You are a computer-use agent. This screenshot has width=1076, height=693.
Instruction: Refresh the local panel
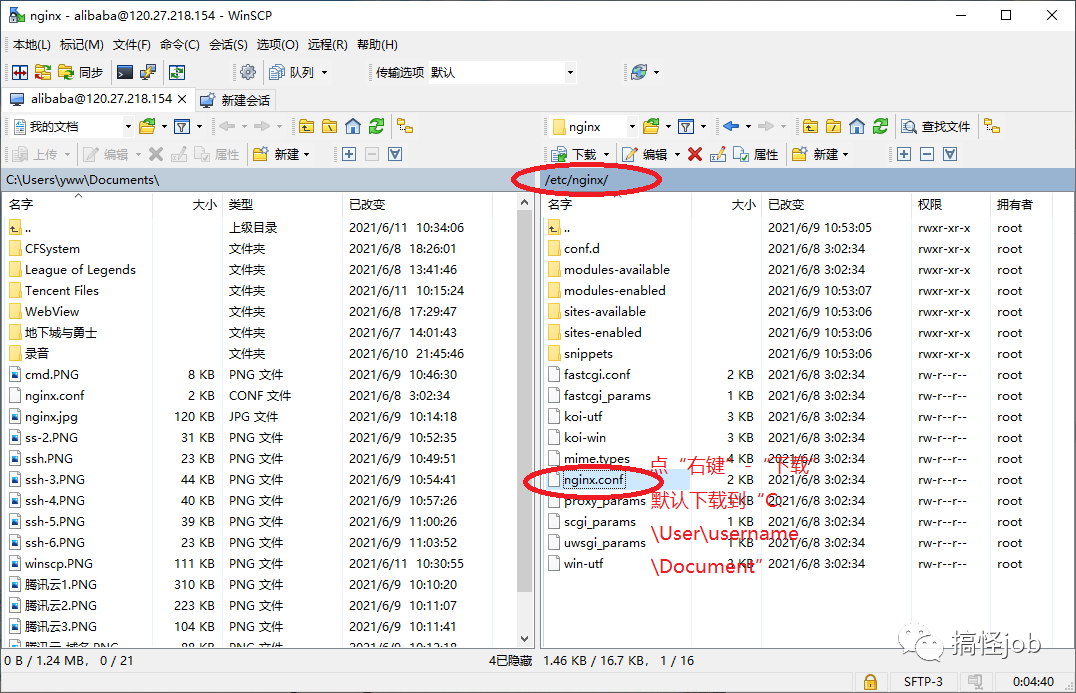pos(376,126)
